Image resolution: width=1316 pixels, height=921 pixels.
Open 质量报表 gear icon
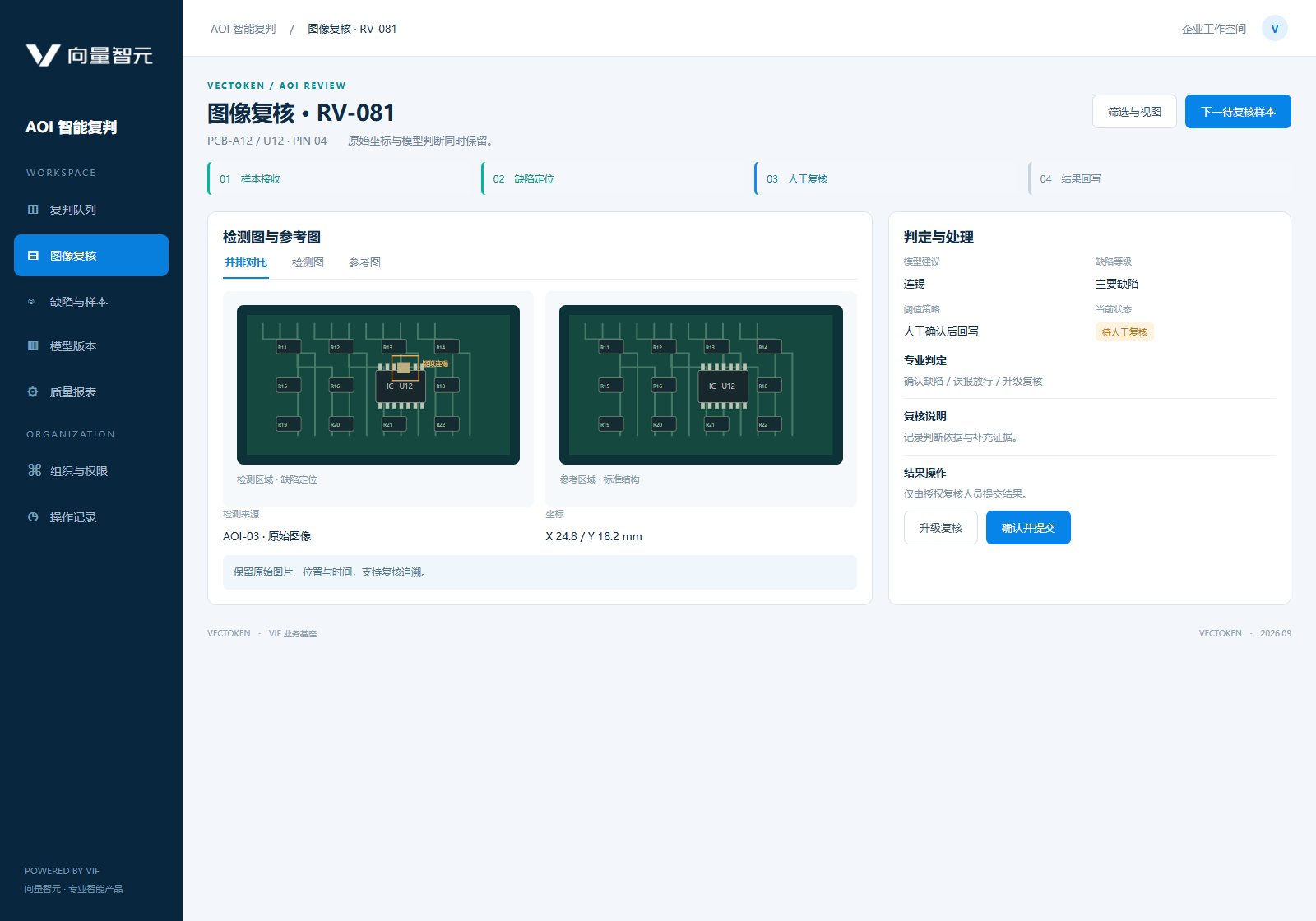coord(33,392)
